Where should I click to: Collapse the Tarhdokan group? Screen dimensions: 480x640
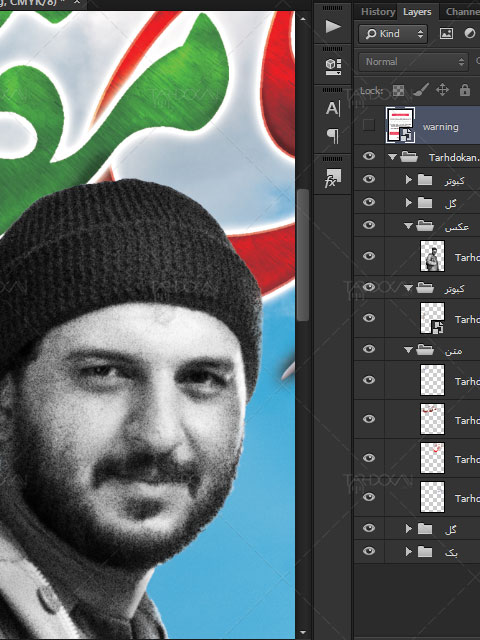tap(392, 157)
